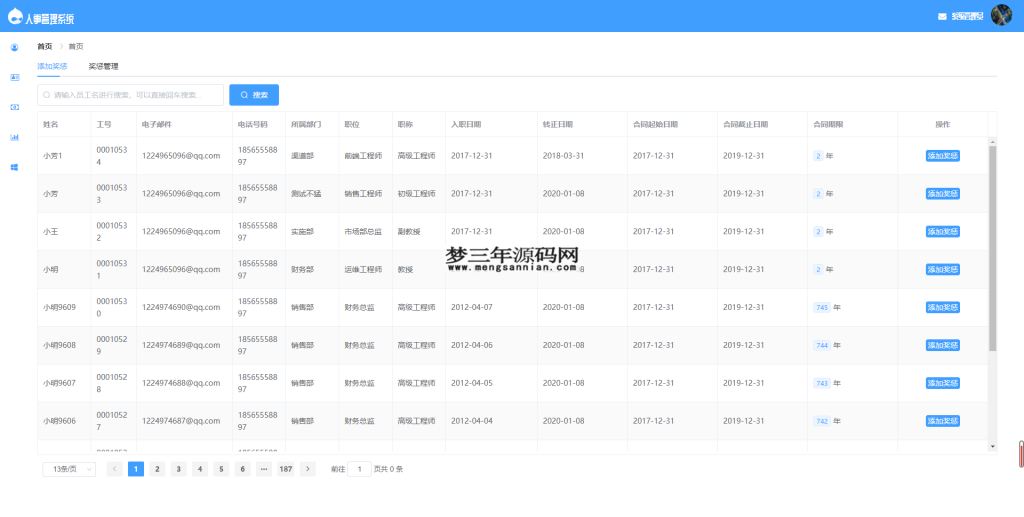This screenshot has width=1024, height=517.
Task: Click the 前往 page number input box
Action: (x=359, y=469)
